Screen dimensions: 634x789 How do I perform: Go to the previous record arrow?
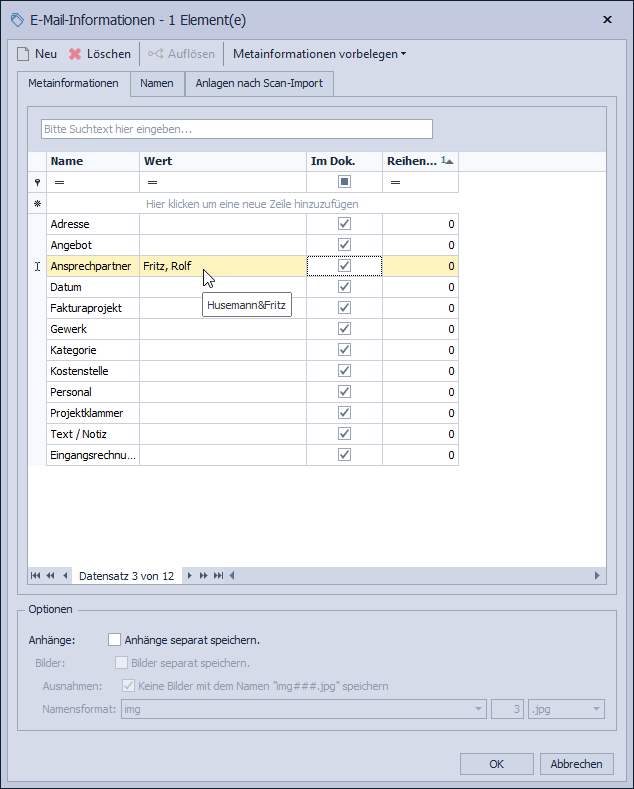(x=66, y=576)
